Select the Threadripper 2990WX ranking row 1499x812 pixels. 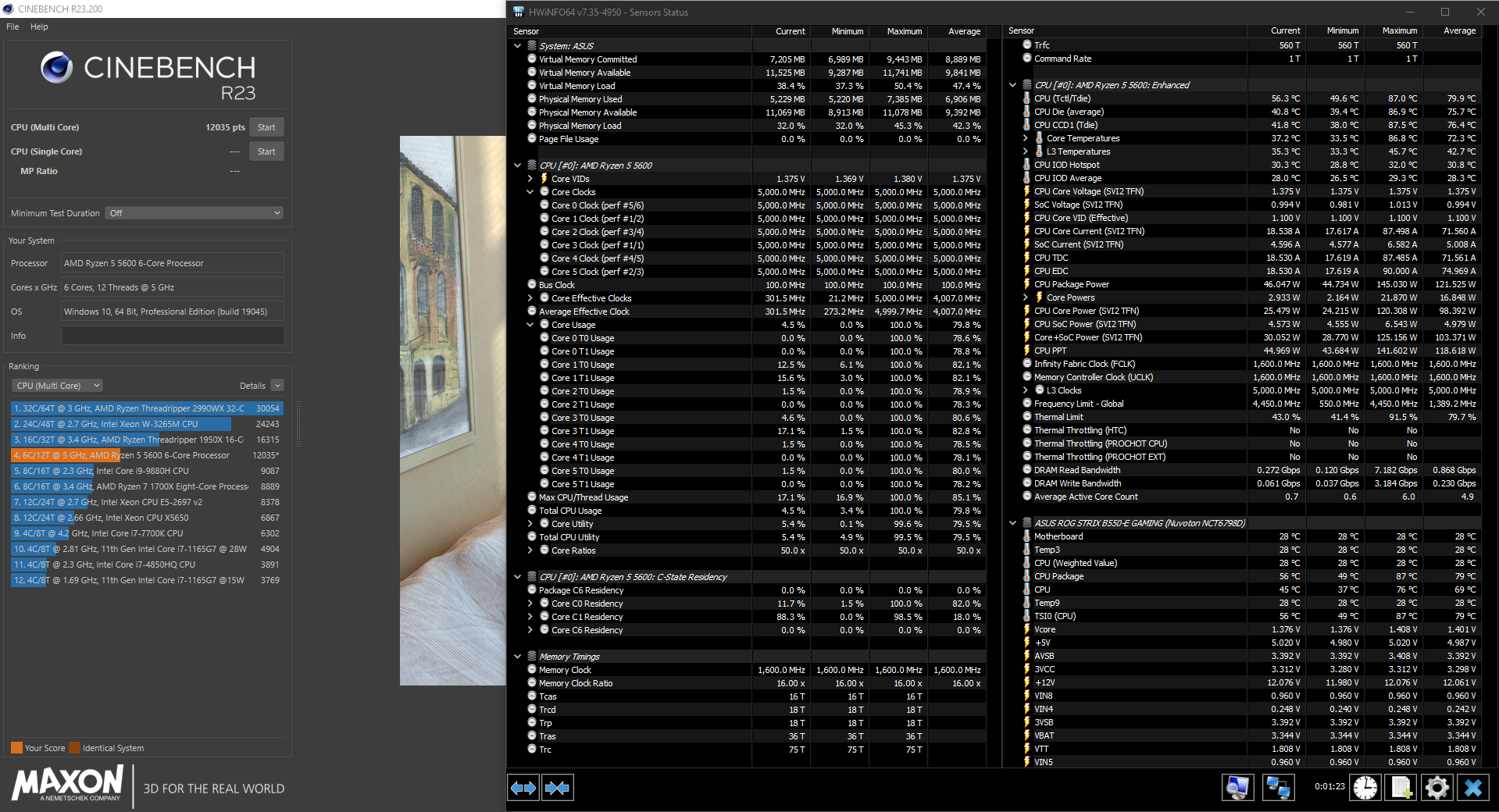point(147,408)
